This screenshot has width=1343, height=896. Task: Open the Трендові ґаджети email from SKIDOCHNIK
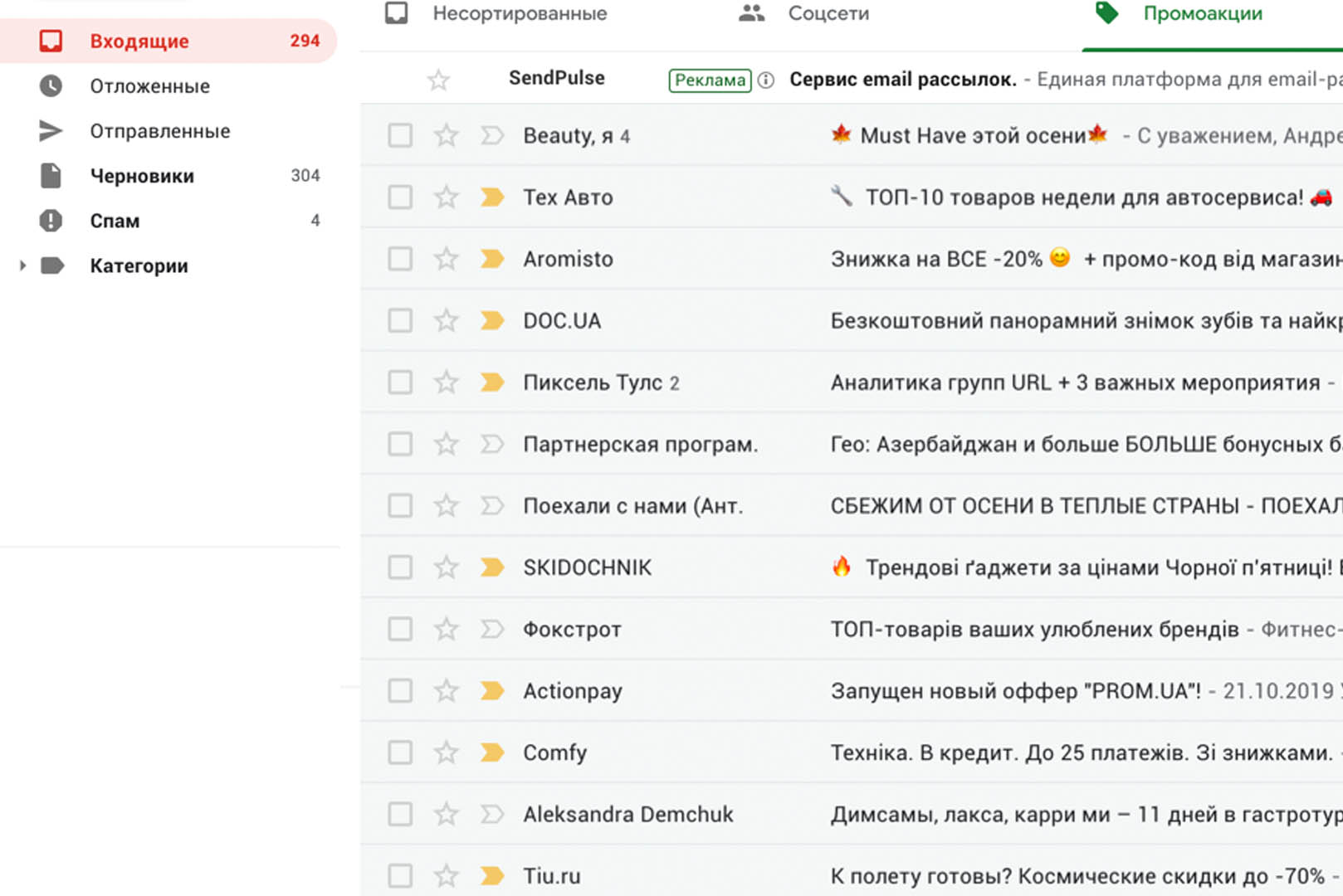(852, 567)
